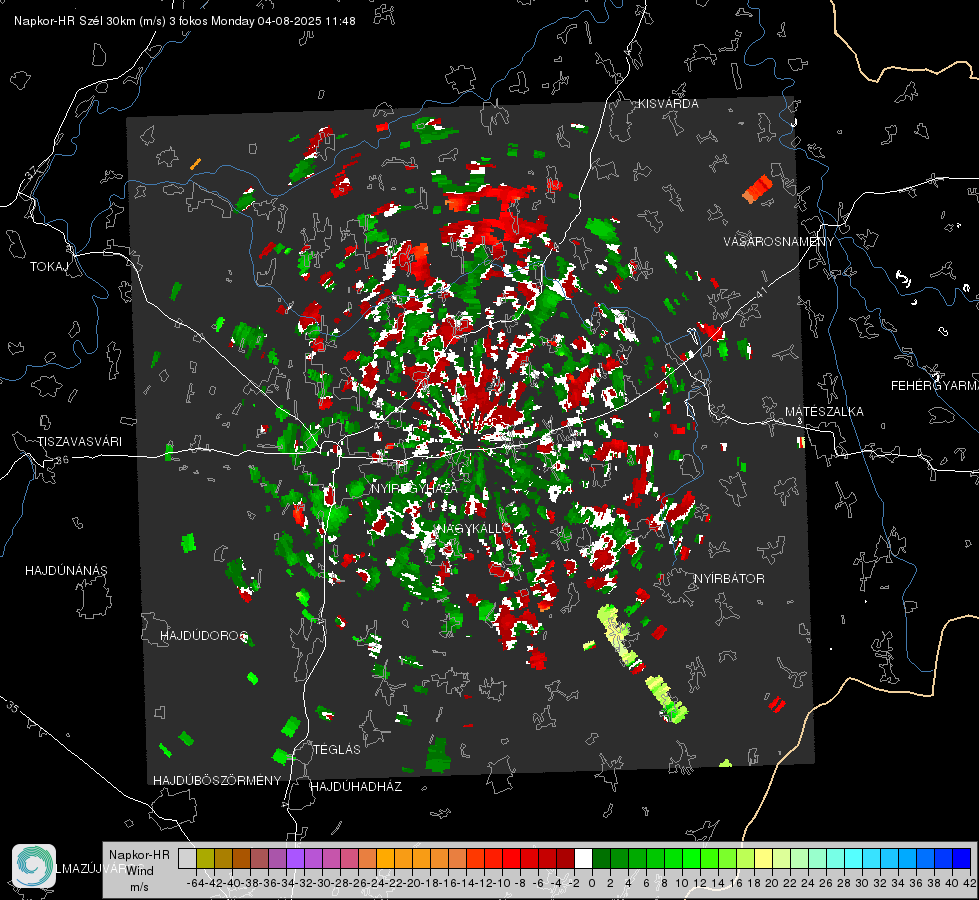Select the light grey leftmost legend swatch
This screenshot has height=900, width=979.
(x=187, y=858)
